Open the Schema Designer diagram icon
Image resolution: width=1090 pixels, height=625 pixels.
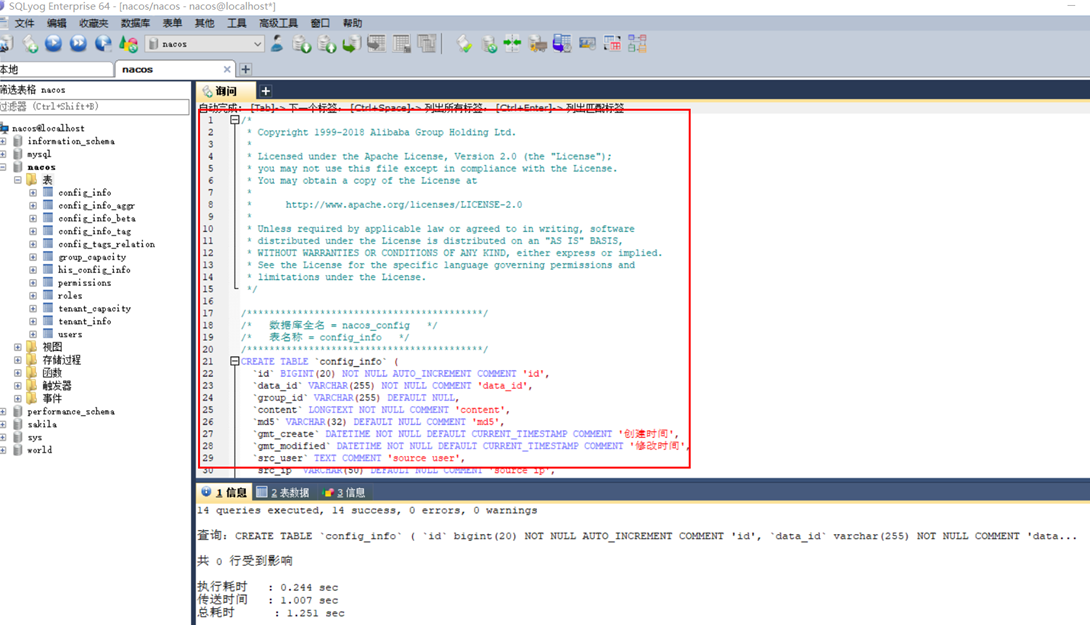[x=637, y=44]
